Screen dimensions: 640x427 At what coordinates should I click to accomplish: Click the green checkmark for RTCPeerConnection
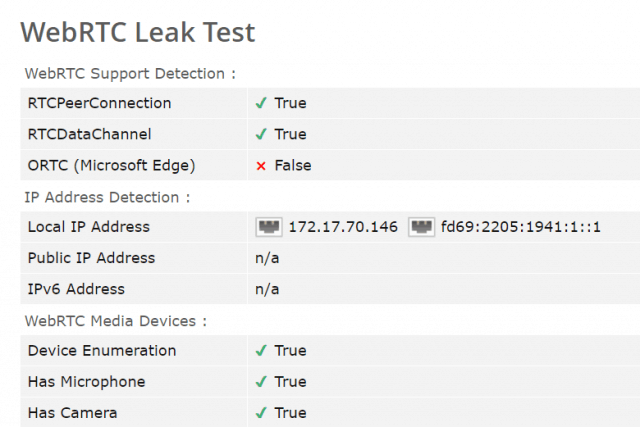pos(261,103)
